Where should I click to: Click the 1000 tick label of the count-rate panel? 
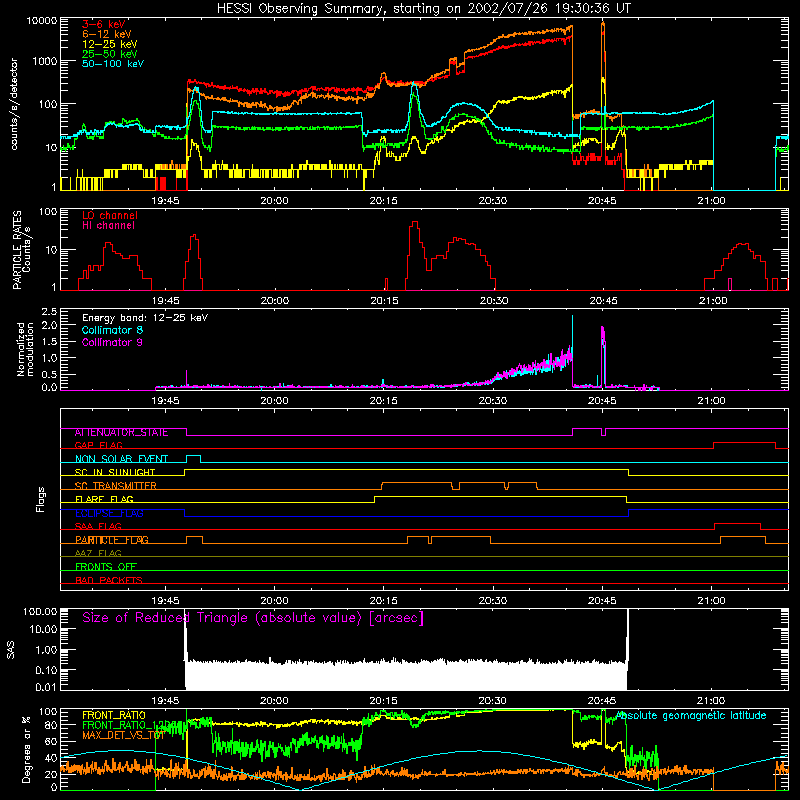tap(44, 61)
